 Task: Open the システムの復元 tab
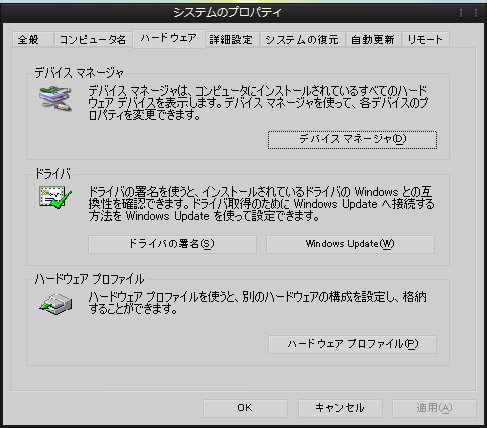302,40
